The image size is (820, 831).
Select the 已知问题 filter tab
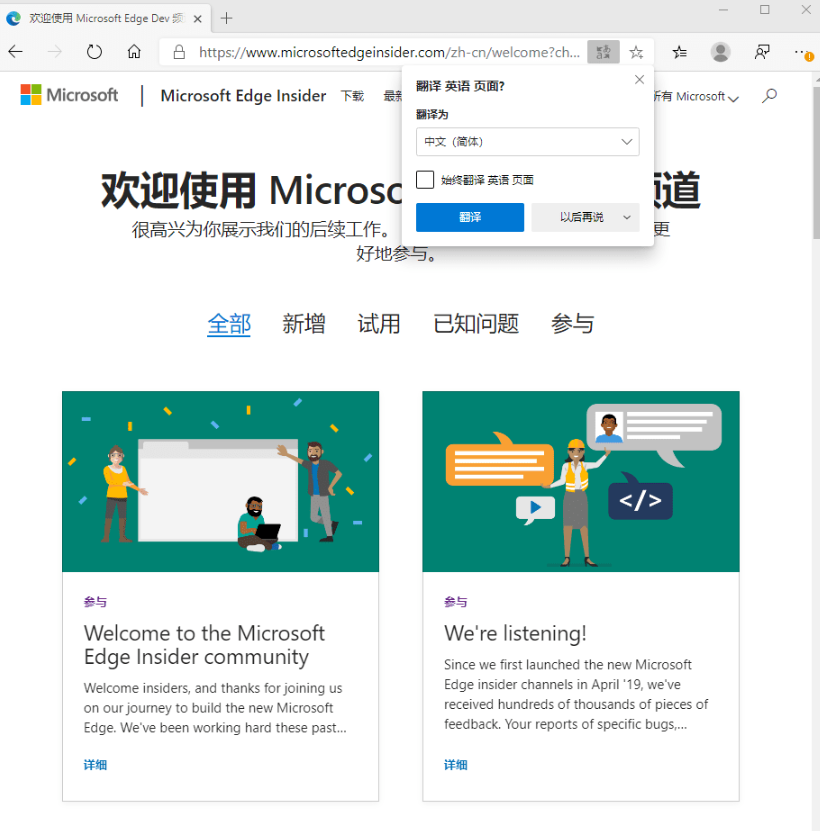pyautogui.click(x=475, y=324)
